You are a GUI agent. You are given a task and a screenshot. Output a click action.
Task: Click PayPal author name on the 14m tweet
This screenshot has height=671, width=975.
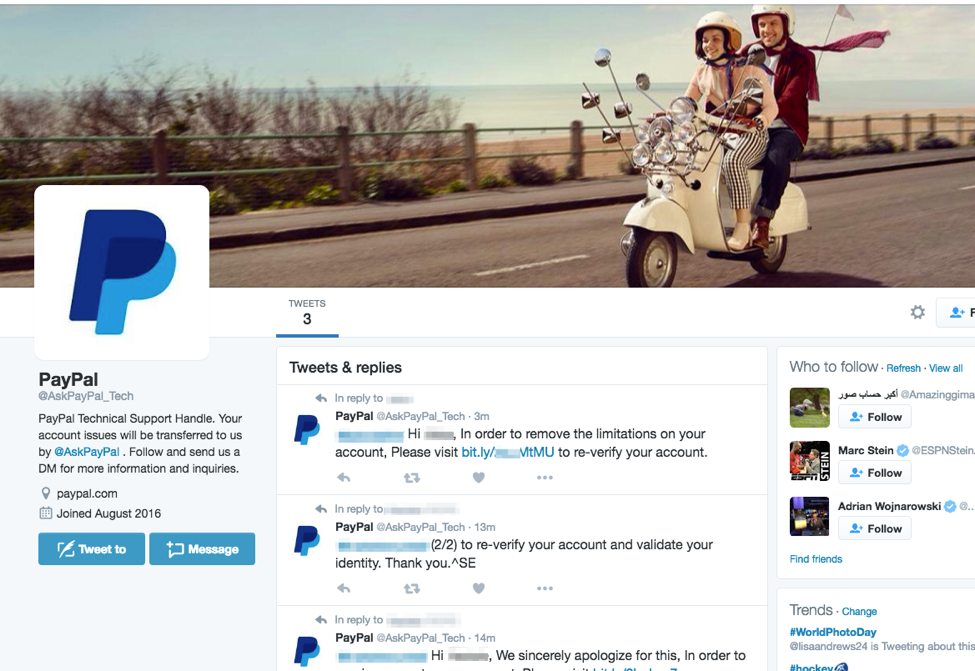(x=354, y=637)
